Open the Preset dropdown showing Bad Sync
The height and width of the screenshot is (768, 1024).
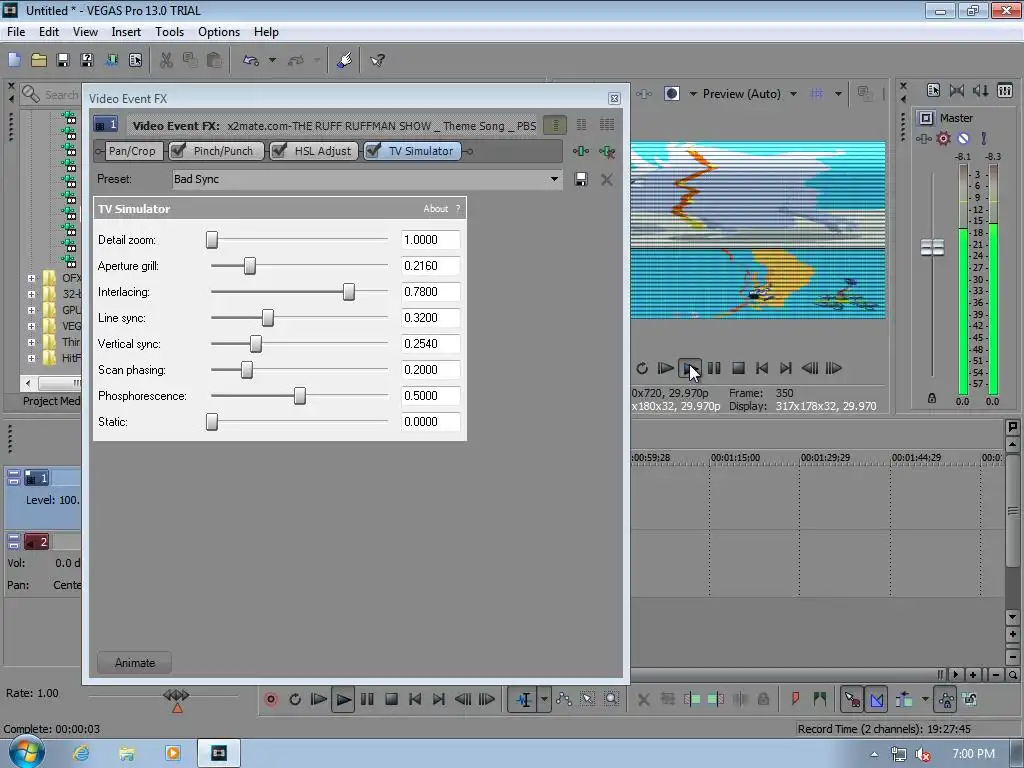554,179
